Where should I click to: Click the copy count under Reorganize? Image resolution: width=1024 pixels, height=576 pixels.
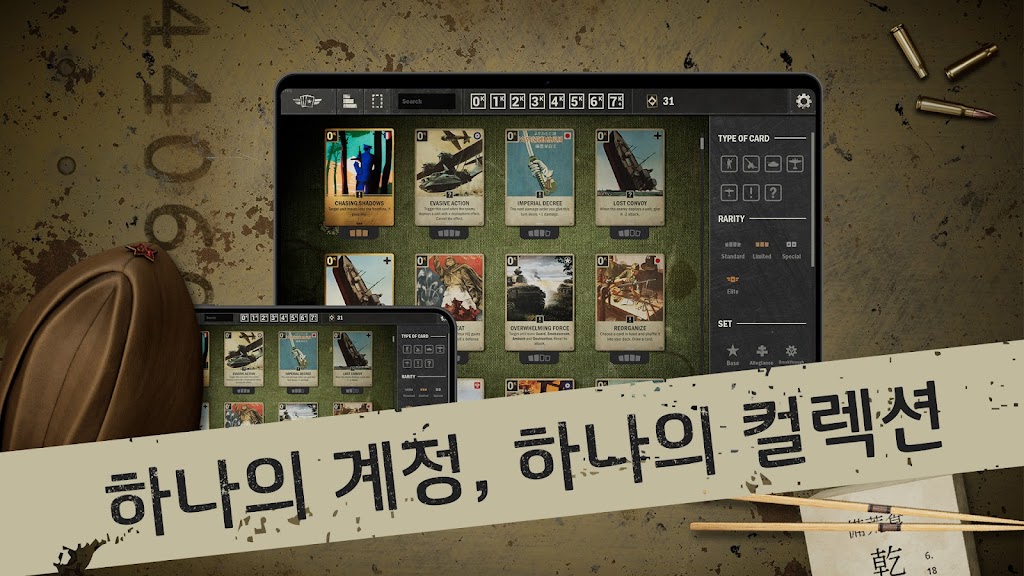point(629,357)
